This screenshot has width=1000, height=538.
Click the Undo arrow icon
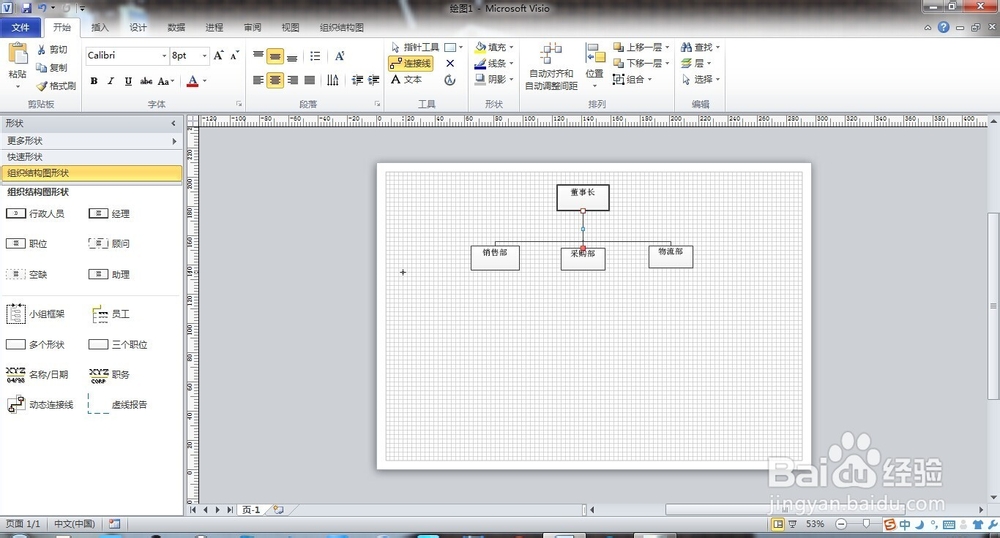(42, 8)
